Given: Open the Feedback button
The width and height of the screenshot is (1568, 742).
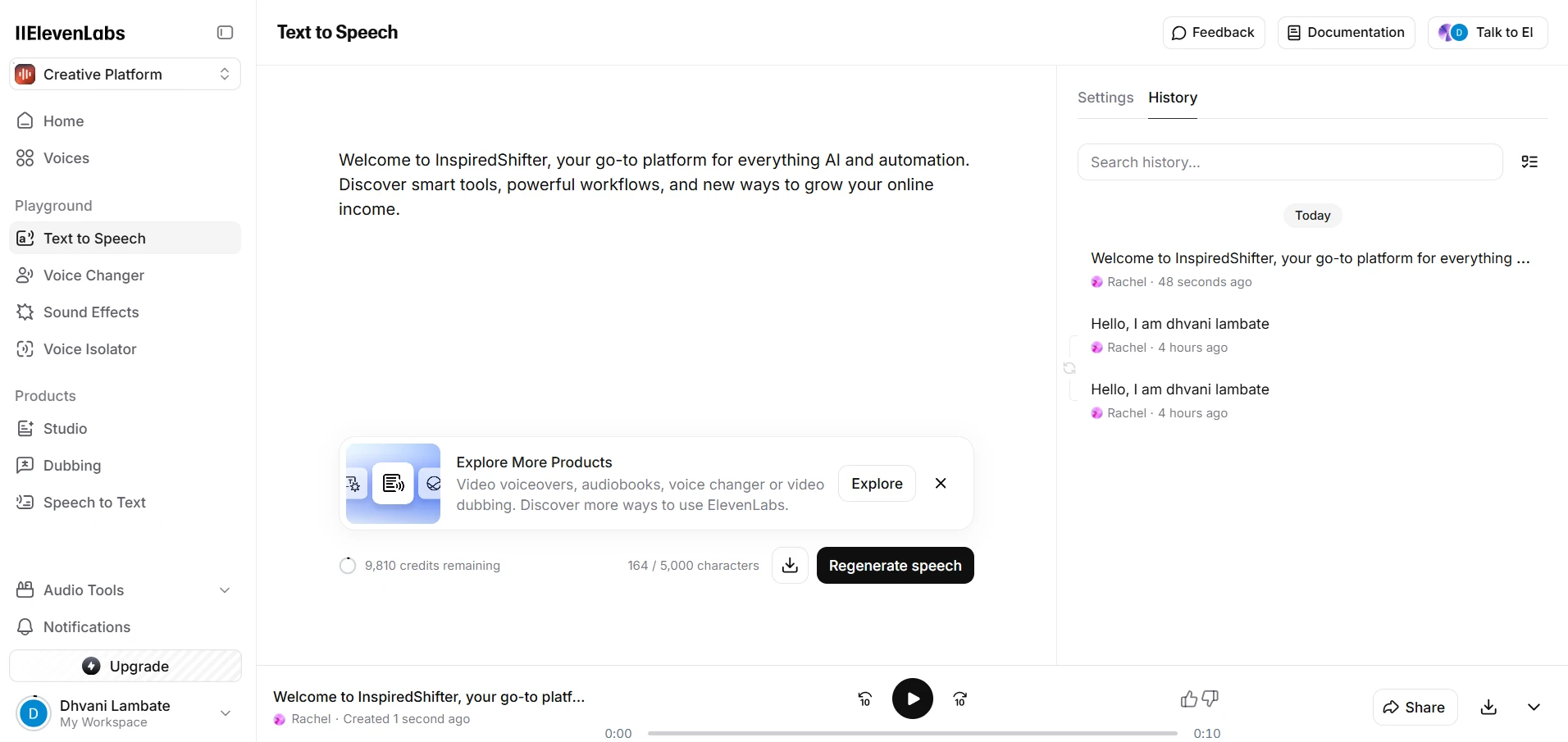Looking at the screenshot, I should click(x=1214, y=33).
